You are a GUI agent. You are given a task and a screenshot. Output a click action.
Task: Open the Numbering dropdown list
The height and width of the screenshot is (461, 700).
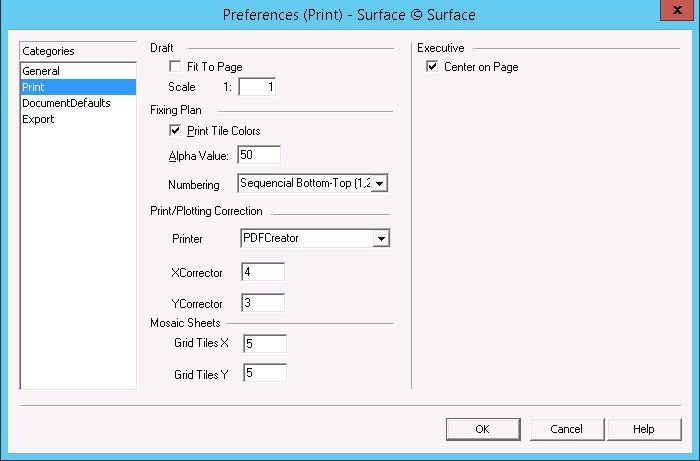(x=379, y=184)
